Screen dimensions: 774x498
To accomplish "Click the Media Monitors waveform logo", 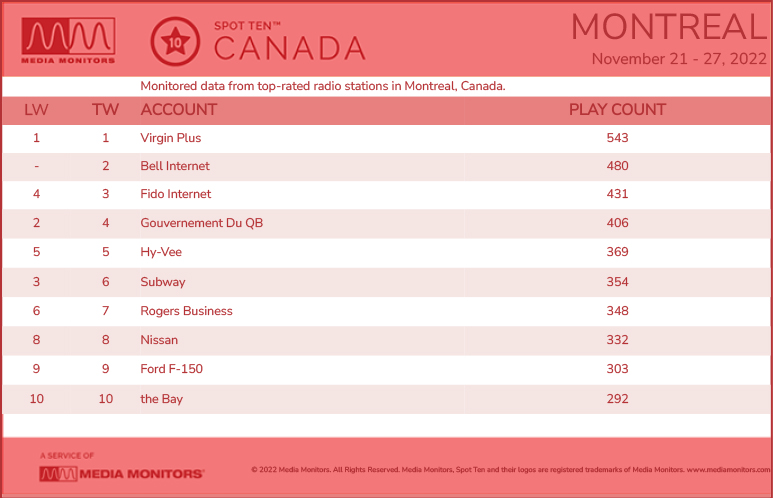I will pyautogui.click(x=69, y=40).
